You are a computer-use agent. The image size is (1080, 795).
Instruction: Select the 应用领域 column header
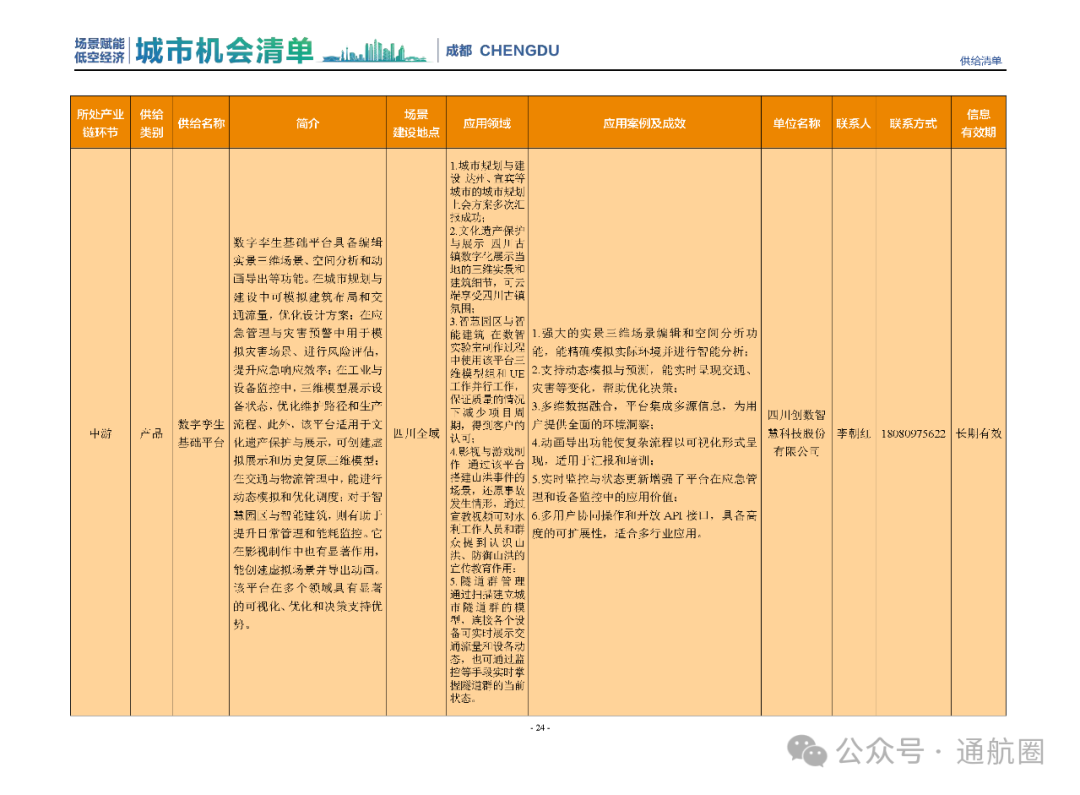point(487,123)
